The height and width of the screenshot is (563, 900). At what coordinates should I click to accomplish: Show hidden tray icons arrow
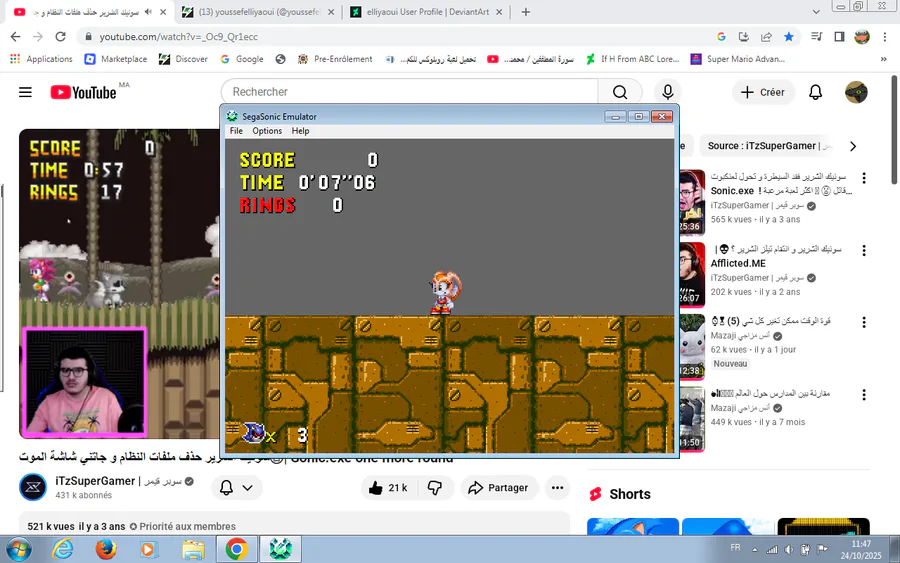[x=755, y=549]
